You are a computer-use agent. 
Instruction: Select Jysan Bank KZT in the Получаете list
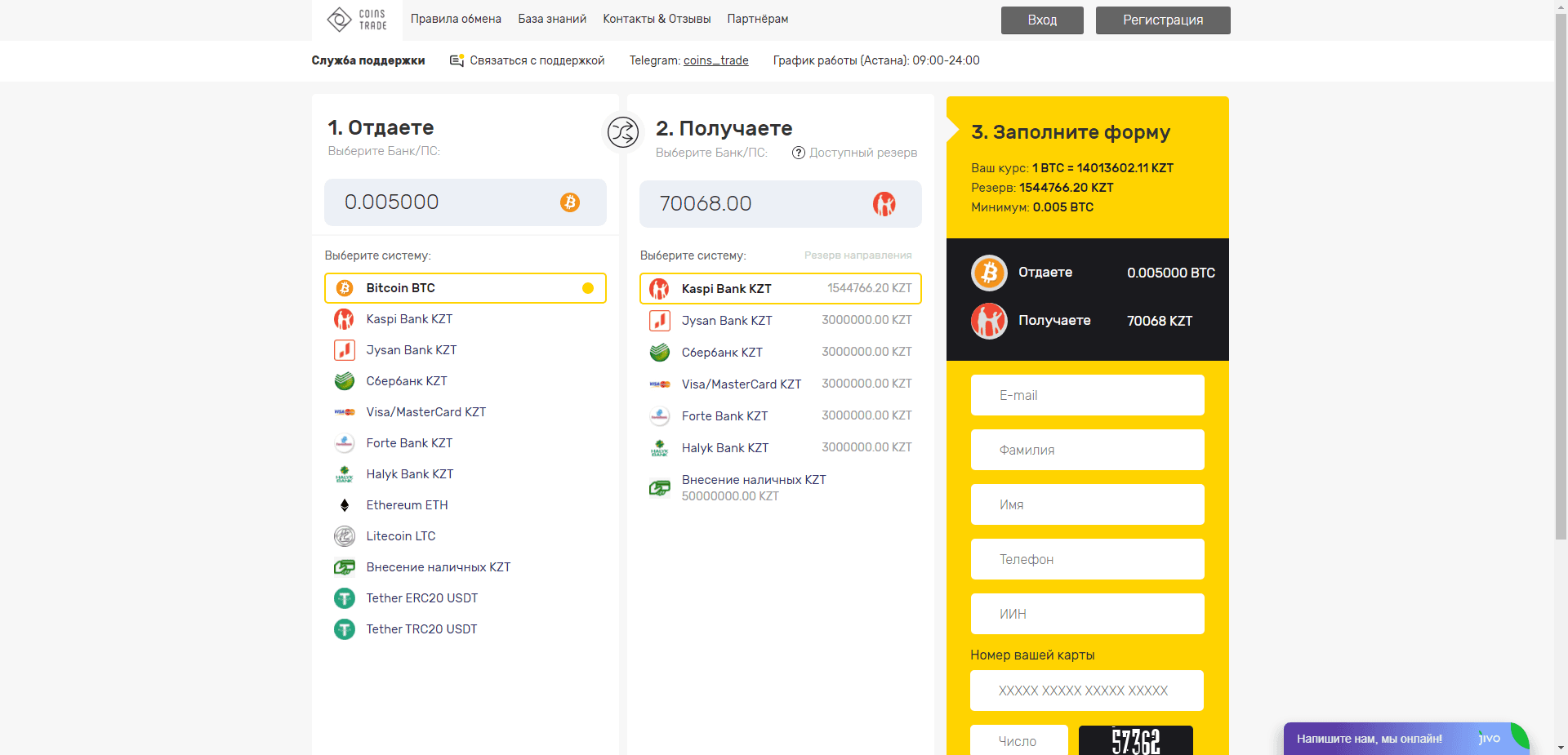pos(728,320)
